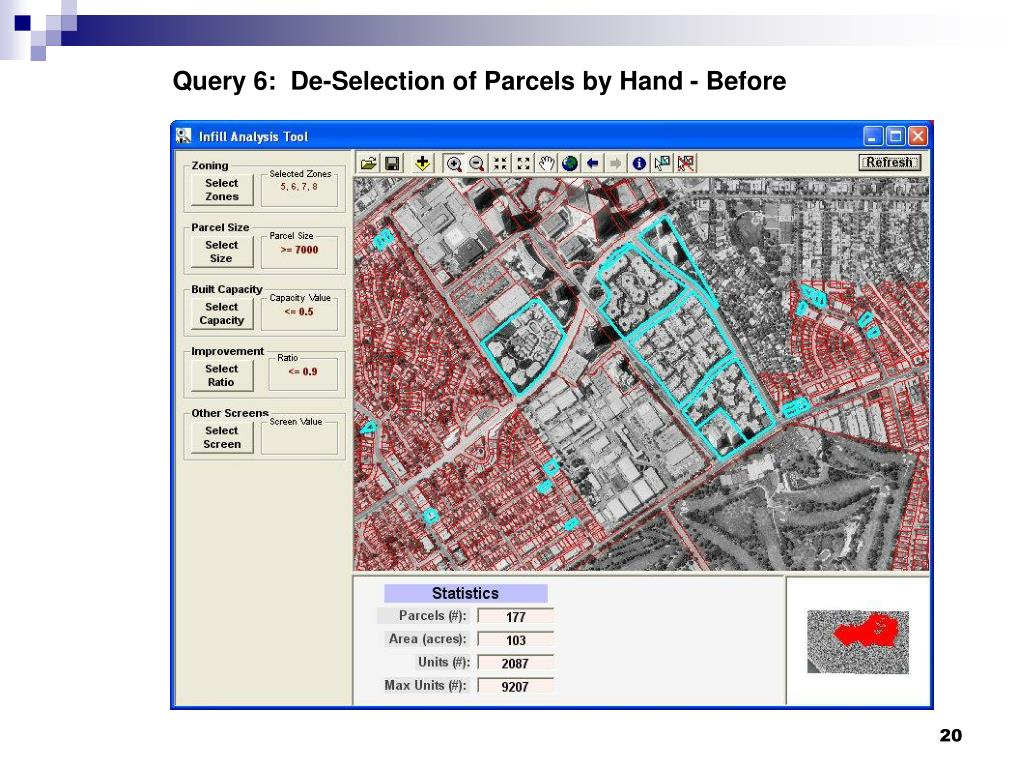This screenshot has width=1024, height=768.
Task: Select the select features cursor tool
Action: coord(662,163)
